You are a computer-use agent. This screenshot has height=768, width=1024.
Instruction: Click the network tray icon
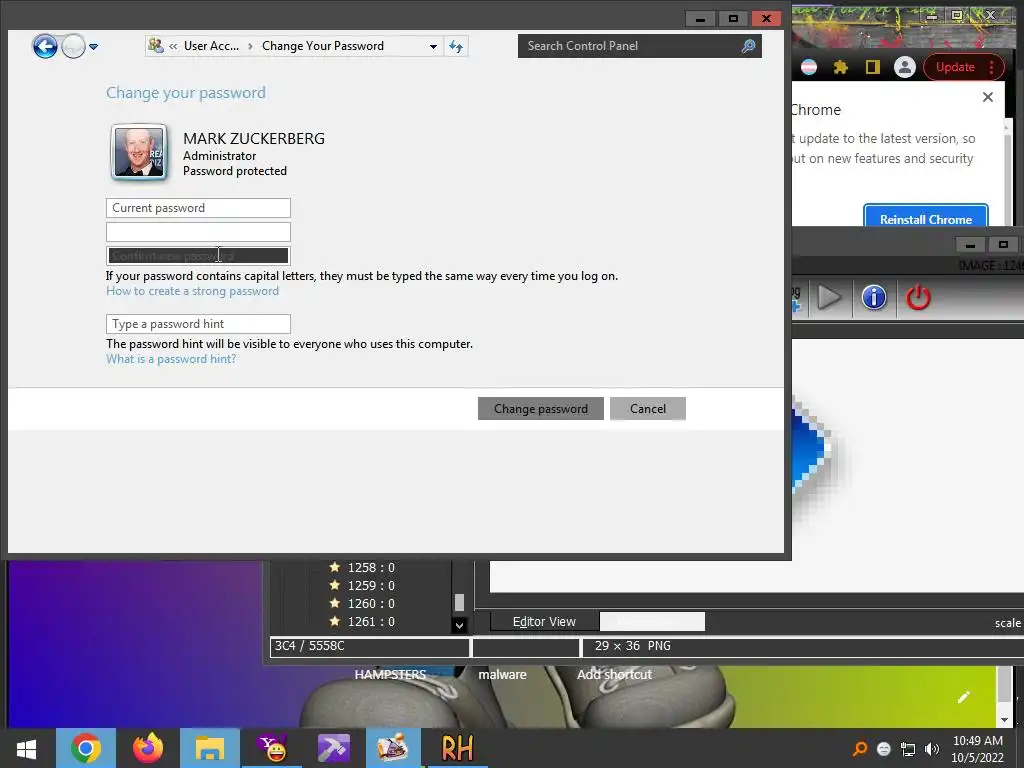click(908, 749)
